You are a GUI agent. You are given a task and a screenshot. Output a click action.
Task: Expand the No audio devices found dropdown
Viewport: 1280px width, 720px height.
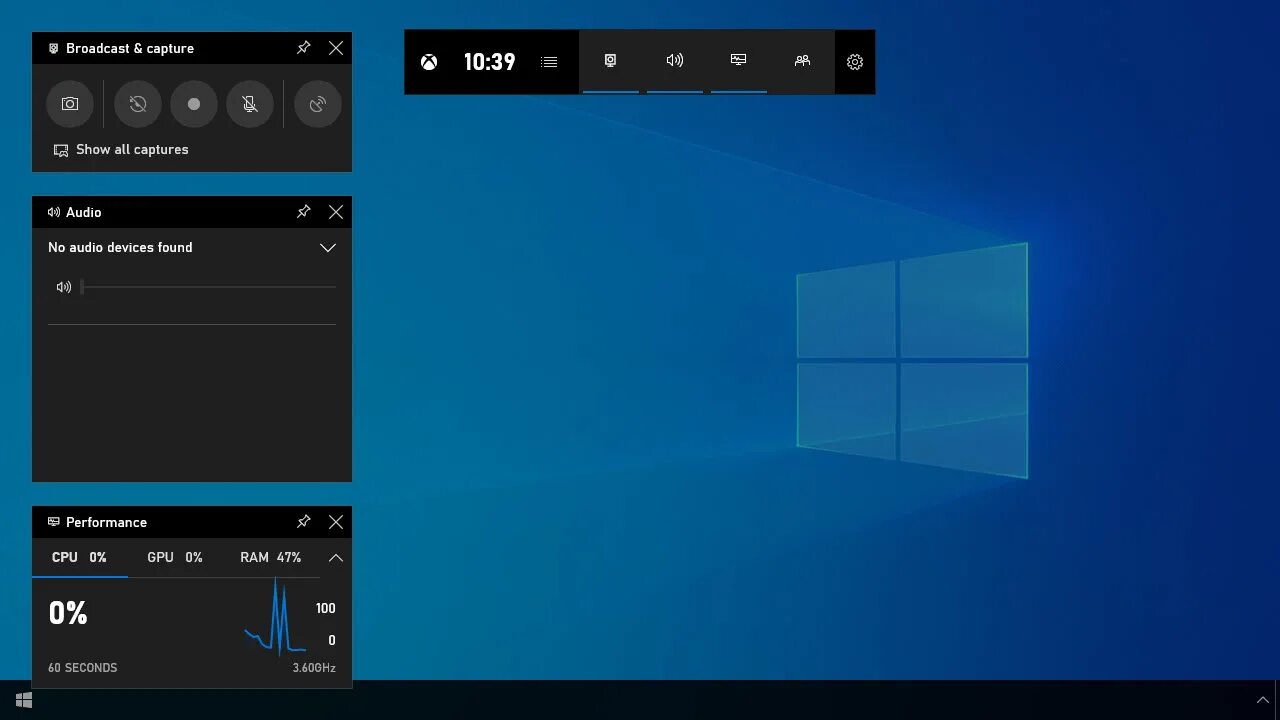pos(327,247)
